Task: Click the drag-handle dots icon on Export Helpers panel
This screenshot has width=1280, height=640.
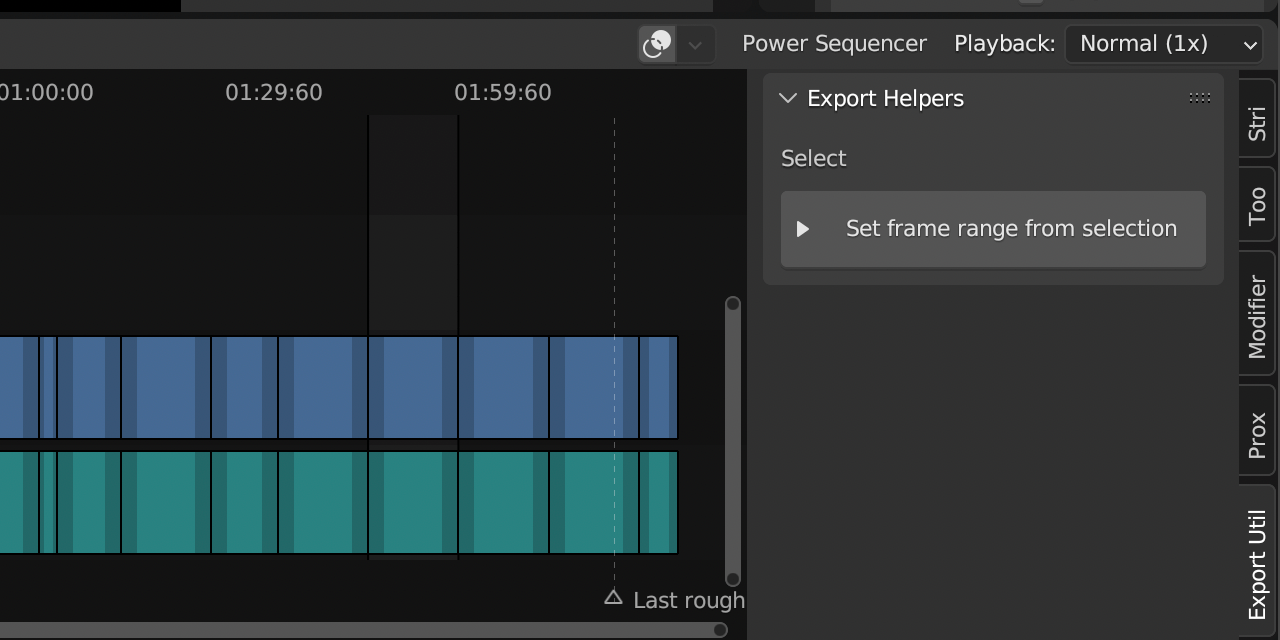Action: (x=1199, y=97)
